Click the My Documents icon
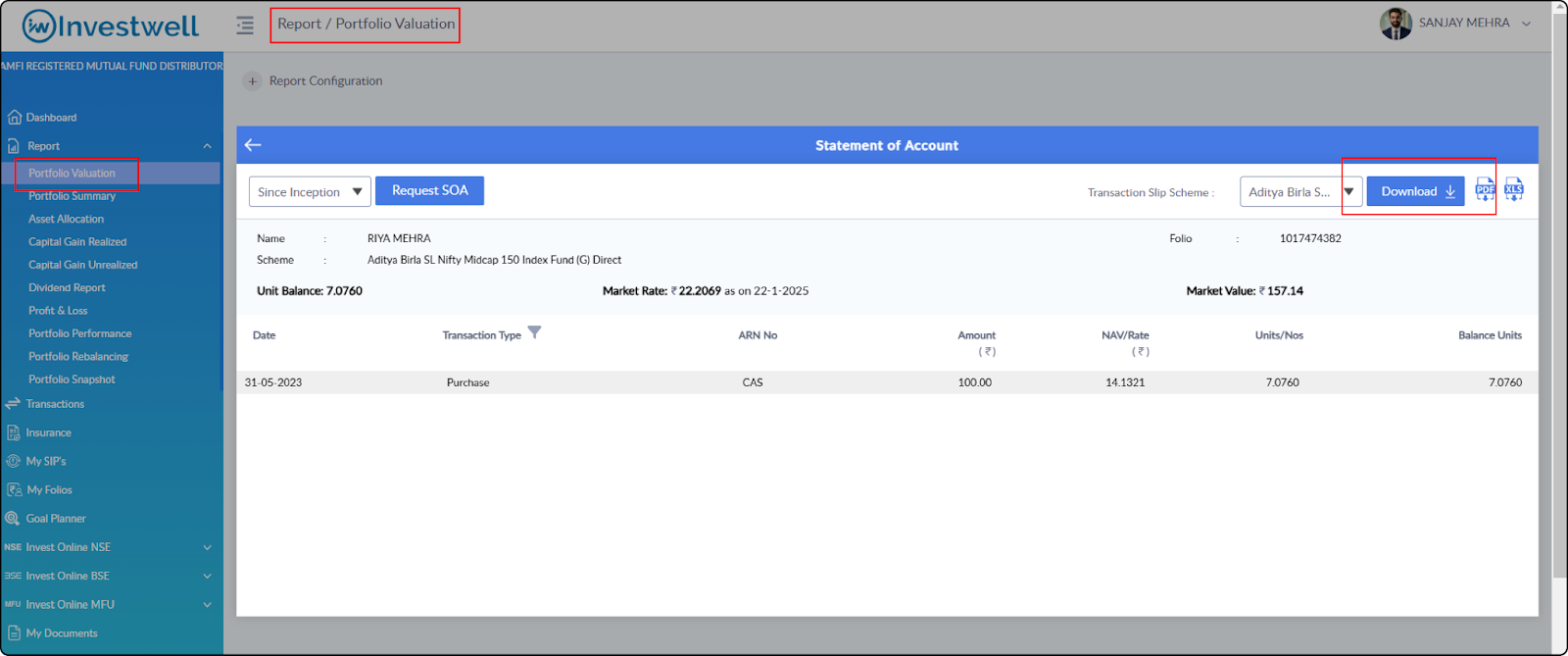Viewport: 1568px width, 656px height. pos(14,633)
